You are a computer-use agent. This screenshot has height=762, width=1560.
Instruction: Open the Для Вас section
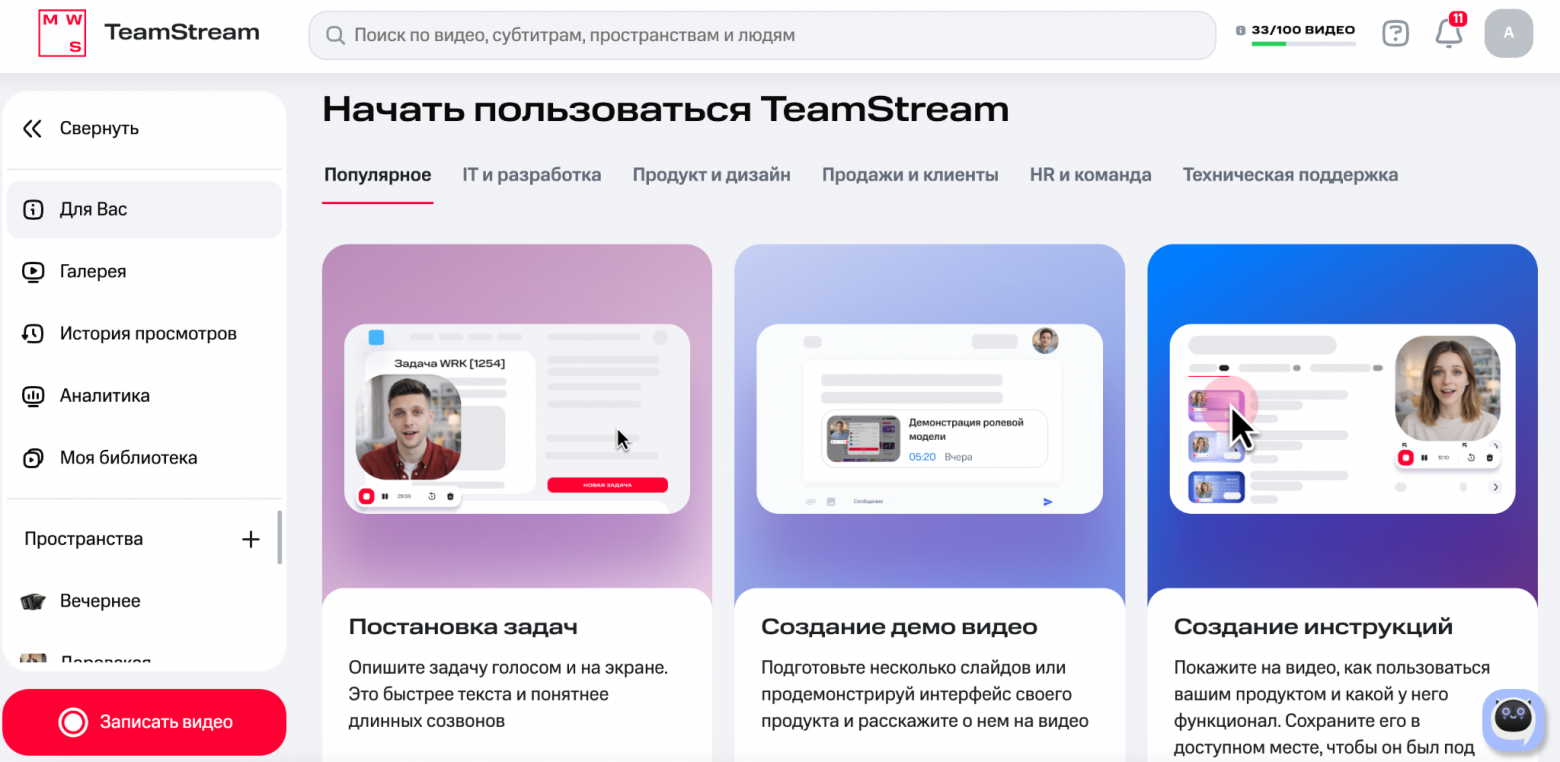144,210
